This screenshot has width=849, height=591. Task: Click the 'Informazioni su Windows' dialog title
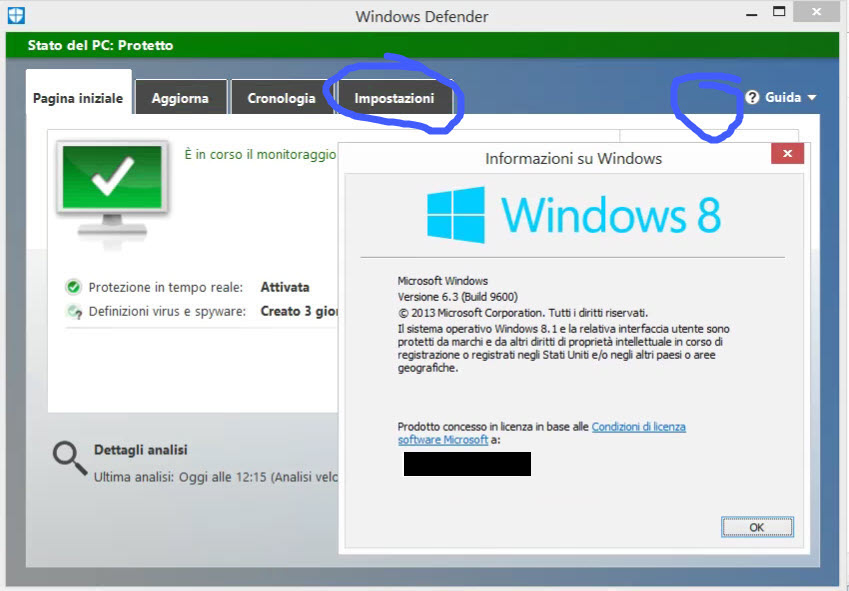[573, 159]
